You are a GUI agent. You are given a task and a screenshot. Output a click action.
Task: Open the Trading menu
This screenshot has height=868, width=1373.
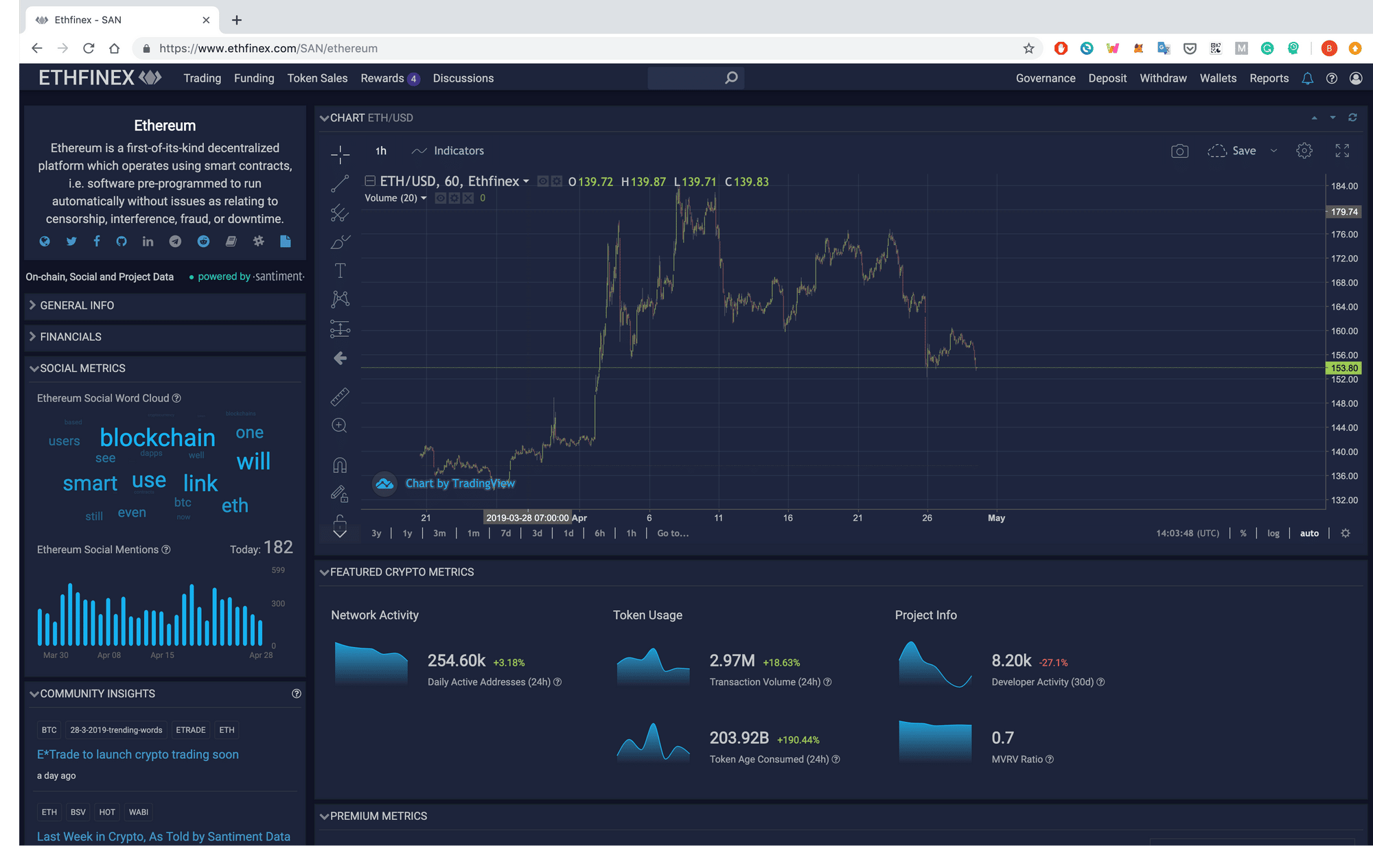click(203, 78)
